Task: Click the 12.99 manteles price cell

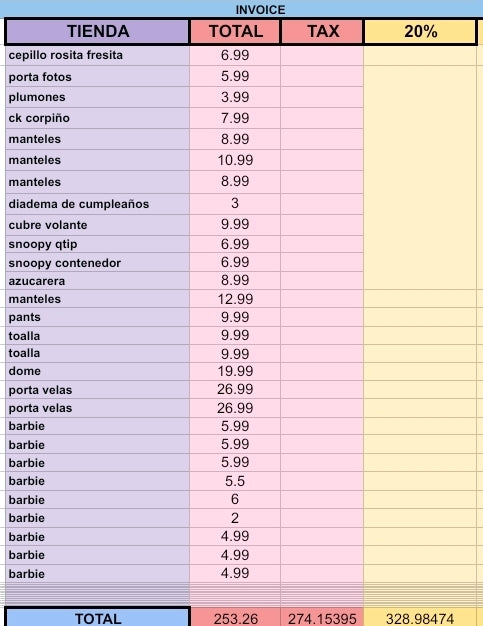Action: tap(235, 299)
